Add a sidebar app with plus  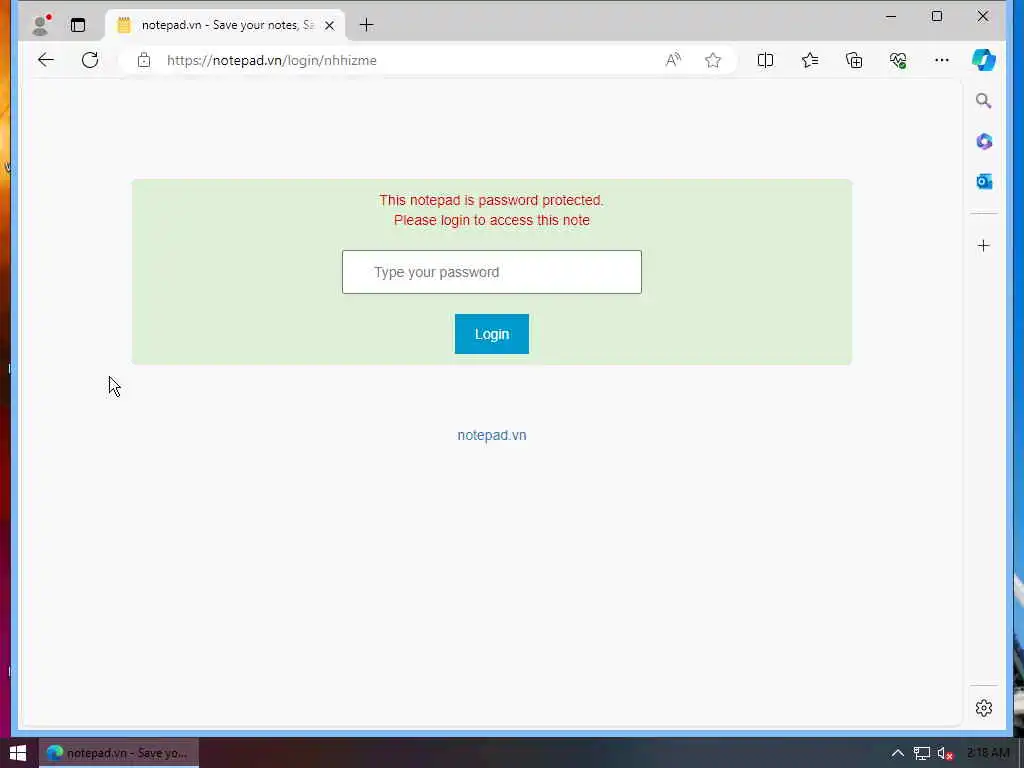[984, 246]
